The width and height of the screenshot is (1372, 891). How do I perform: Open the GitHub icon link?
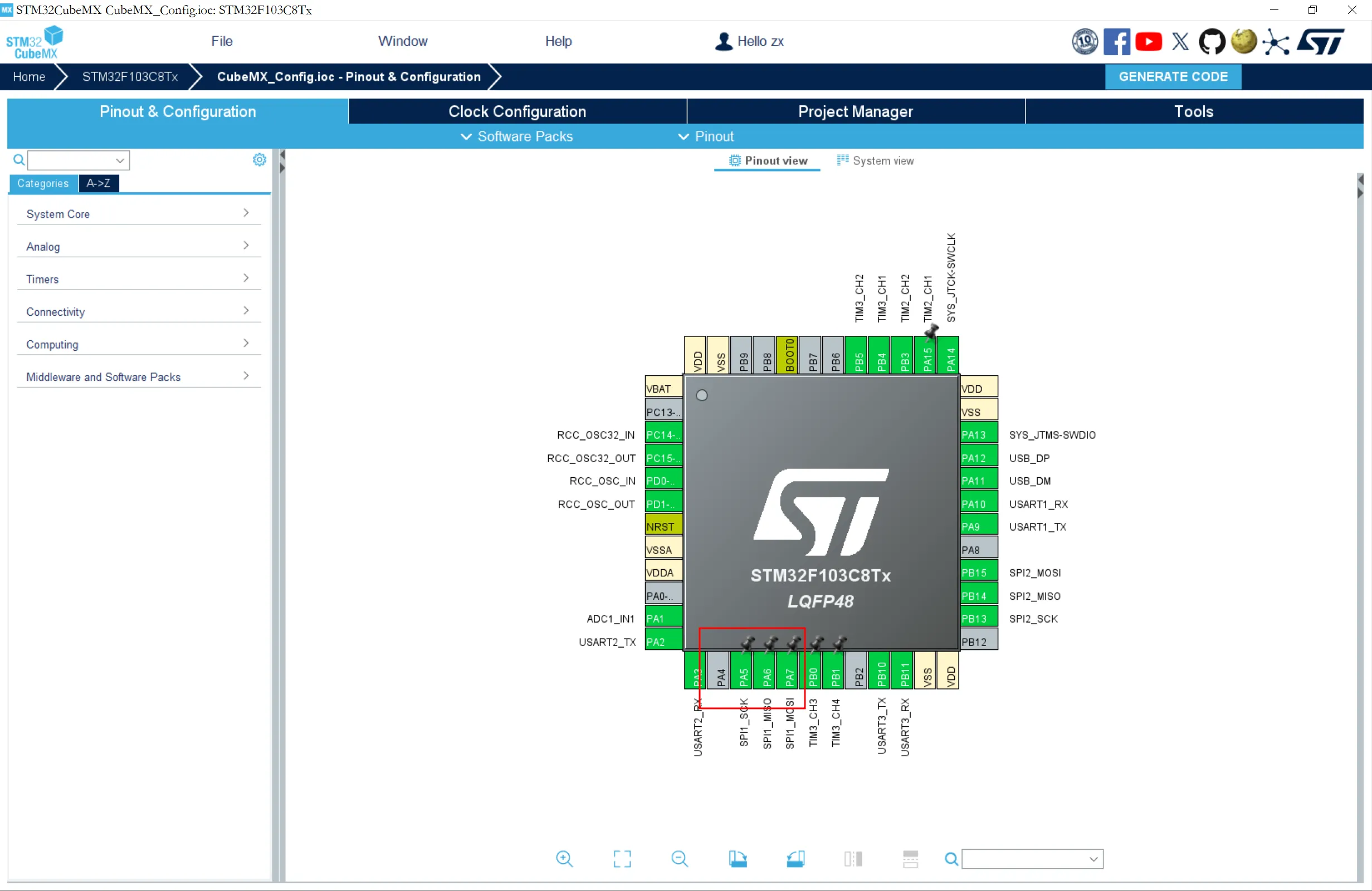[x=1212, y=42]
